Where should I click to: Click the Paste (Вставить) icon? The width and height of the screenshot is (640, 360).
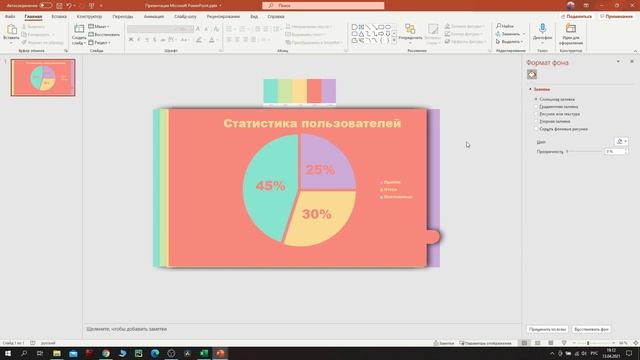pyautogui.click(x=11, y=30)
